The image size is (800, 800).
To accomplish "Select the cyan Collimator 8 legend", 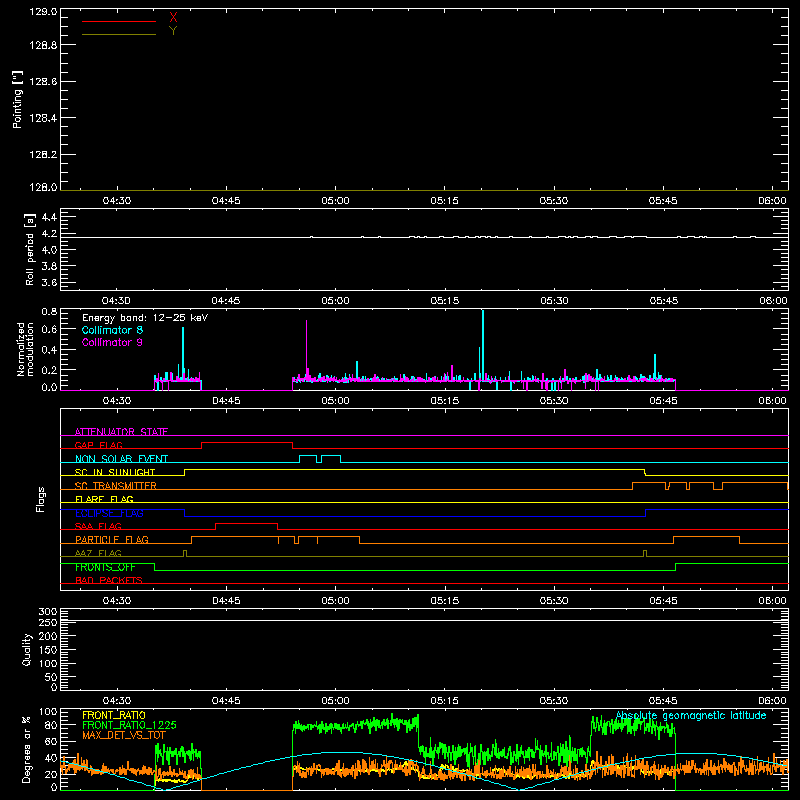I will coord(112,330).
